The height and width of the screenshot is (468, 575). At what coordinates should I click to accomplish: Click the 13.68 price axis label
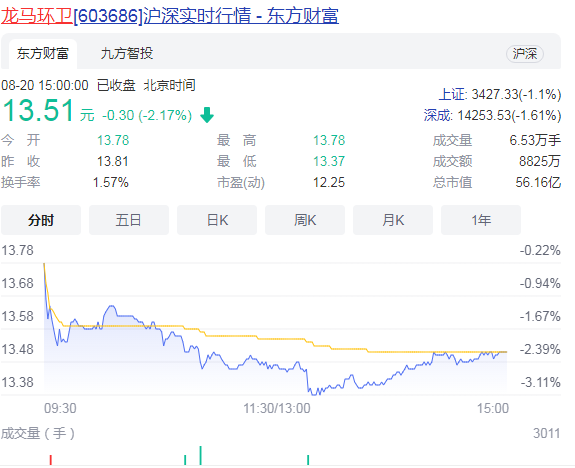[18, 283]
